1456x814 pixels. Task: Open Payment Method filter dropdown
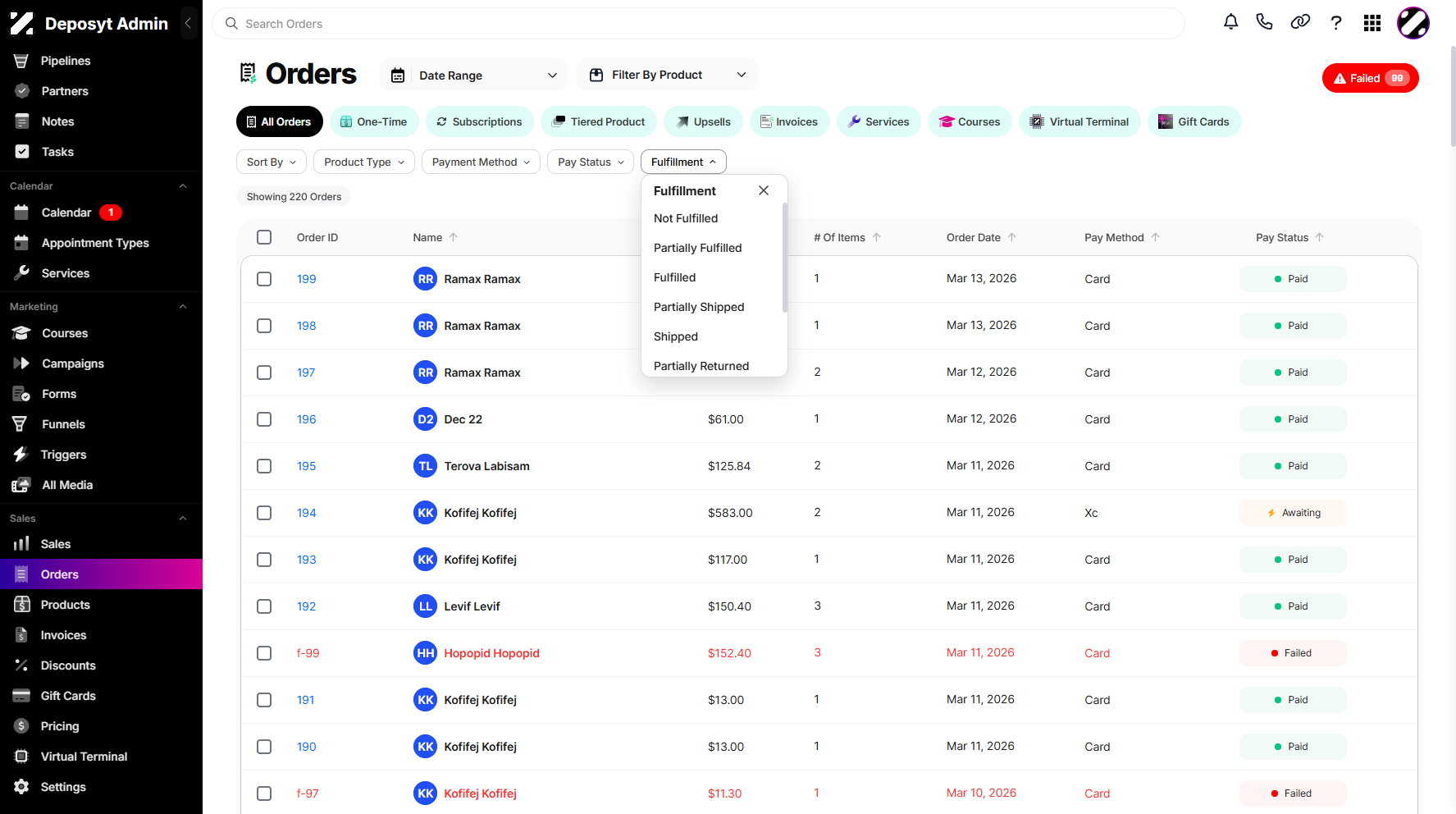[481, 162]
